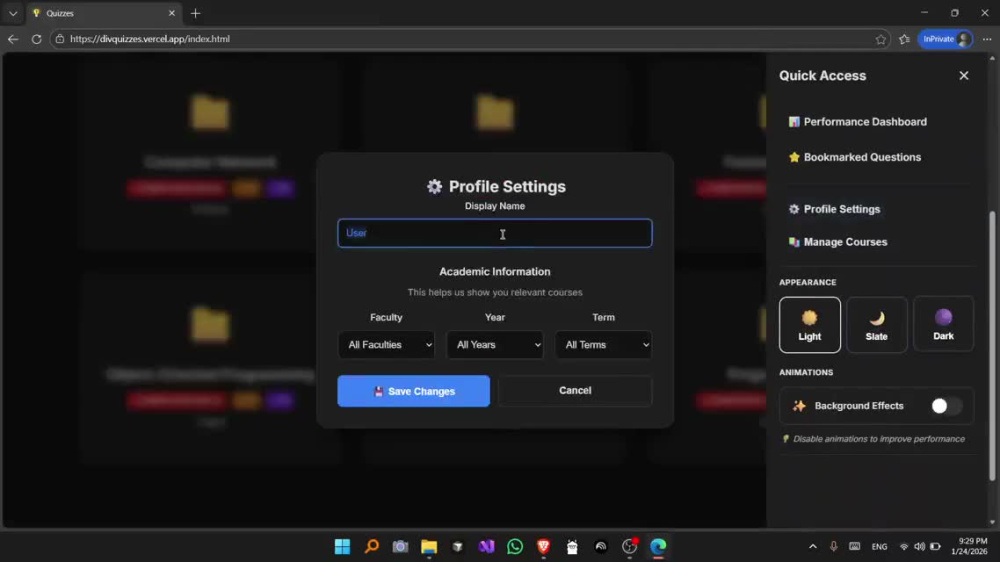1000x562 pixels.
Task: Click the Bookmarked Questions star icon
Action: (x=794, y=157)
